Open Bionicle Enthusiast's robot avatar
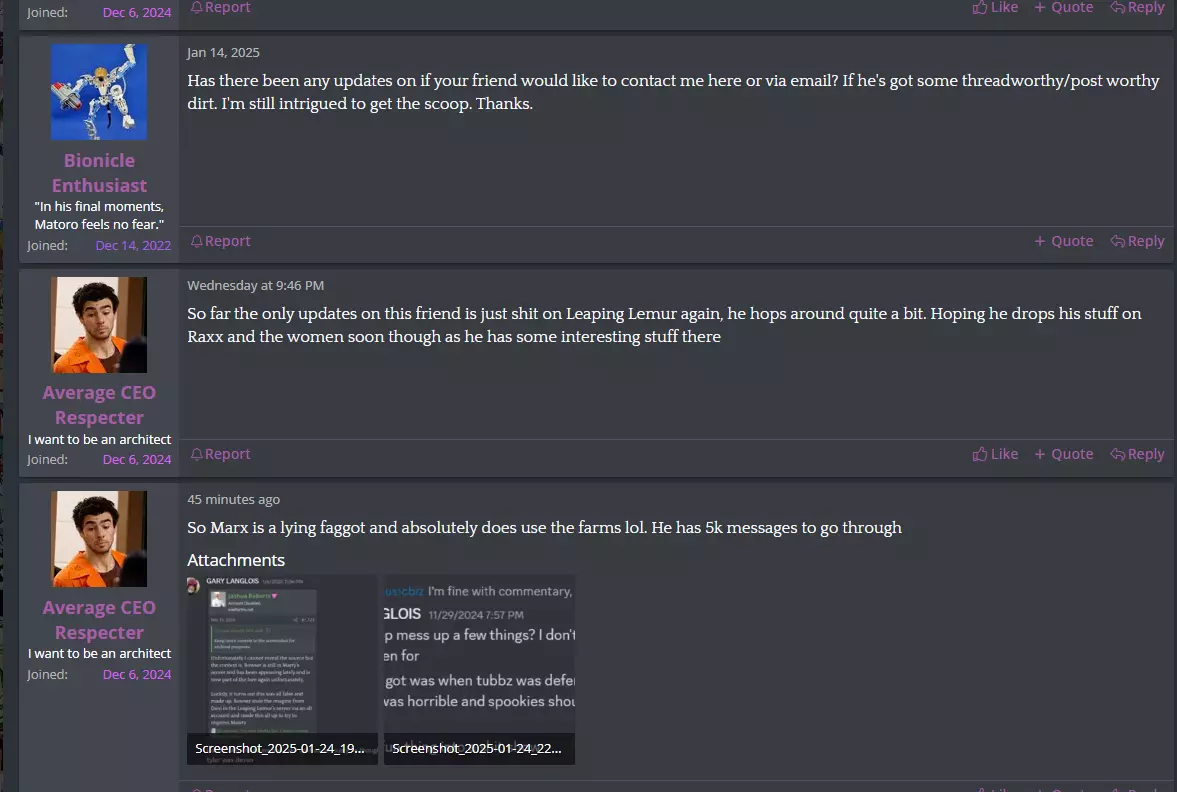This screenshot has height=792, width=1177. coord(99,92)
